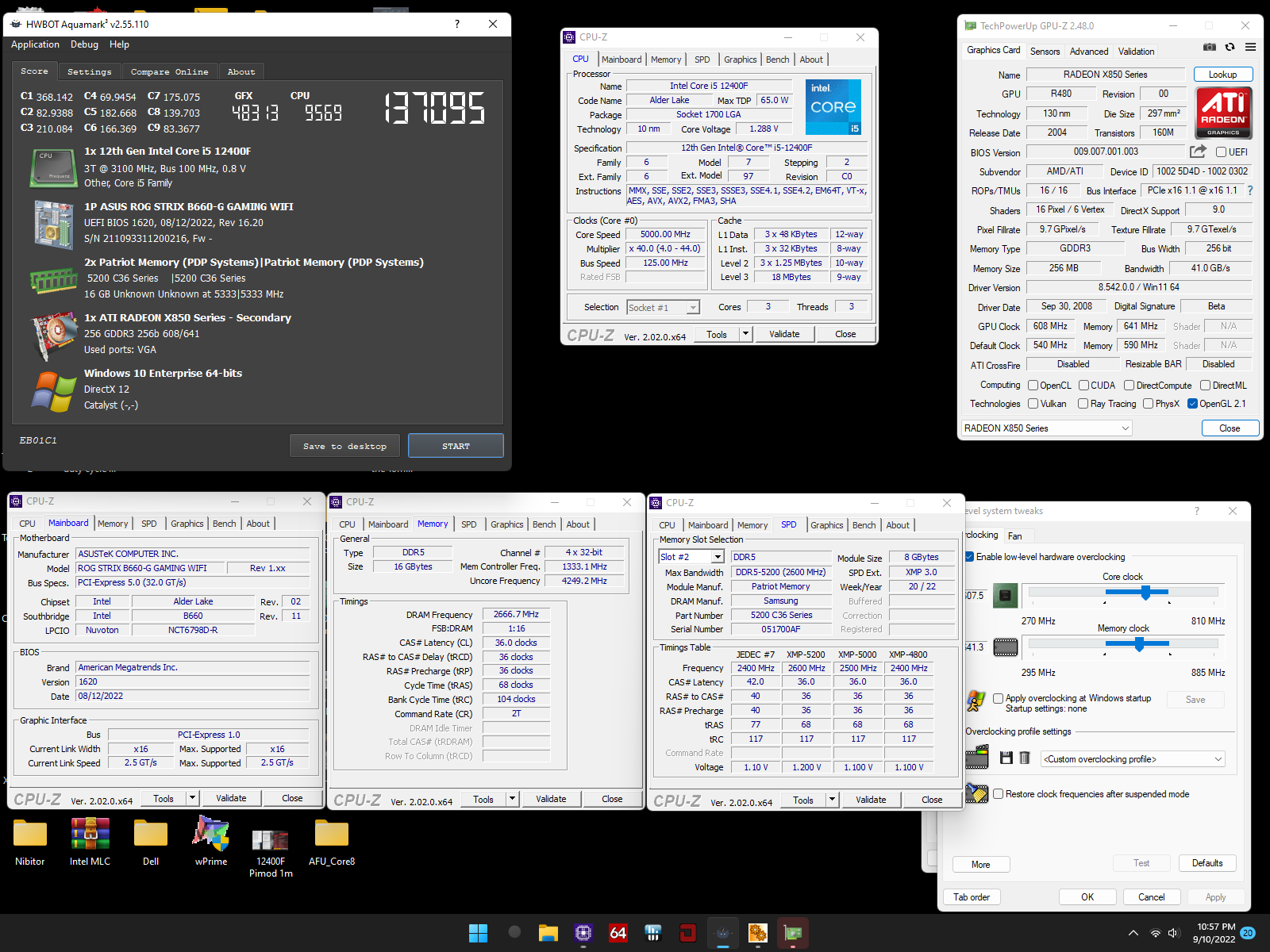Expand Tools dropdown arrow in CPU-Z Memory window
The image size is (1270, 952).
click(512, 799)
